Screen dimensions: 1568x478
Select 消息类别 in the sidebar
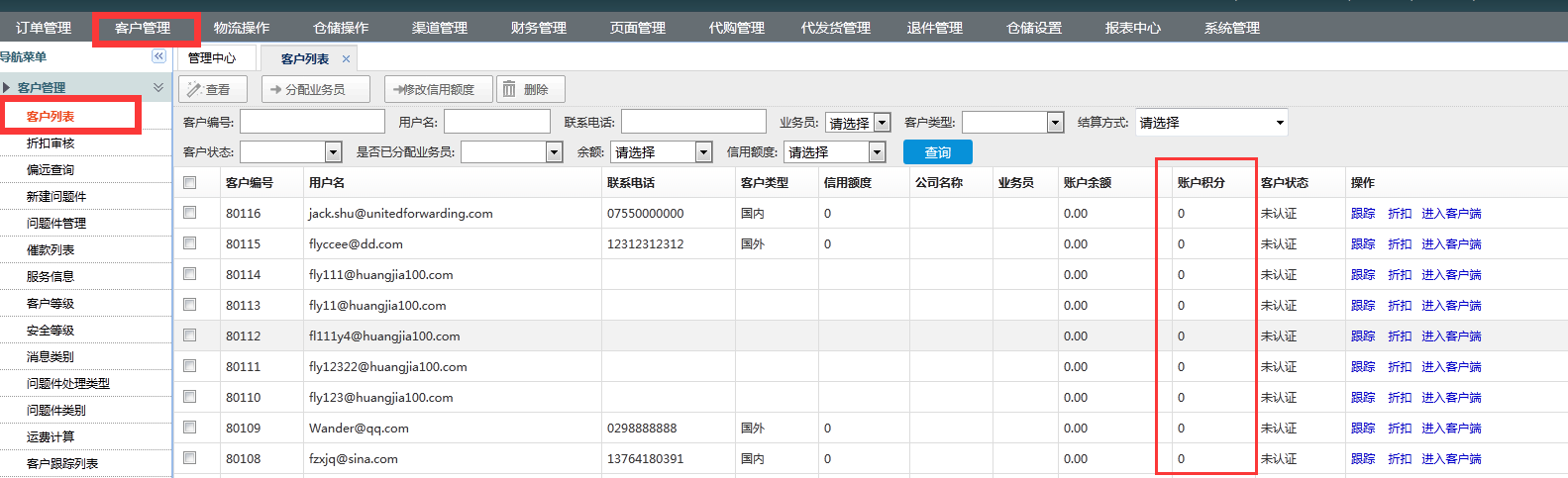tap(51, 357)
